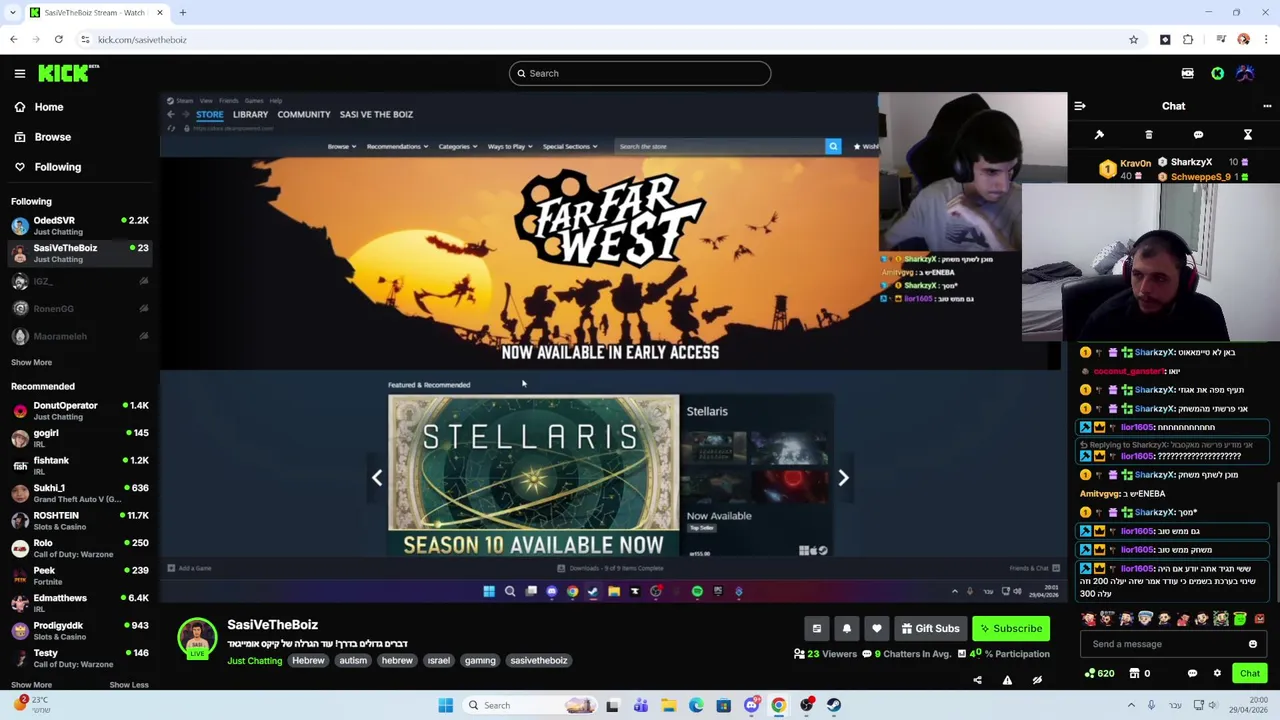Expand Steam Special Sections dropdown
This screenshot has height=720, width=1280.
[x=570, y=146]
